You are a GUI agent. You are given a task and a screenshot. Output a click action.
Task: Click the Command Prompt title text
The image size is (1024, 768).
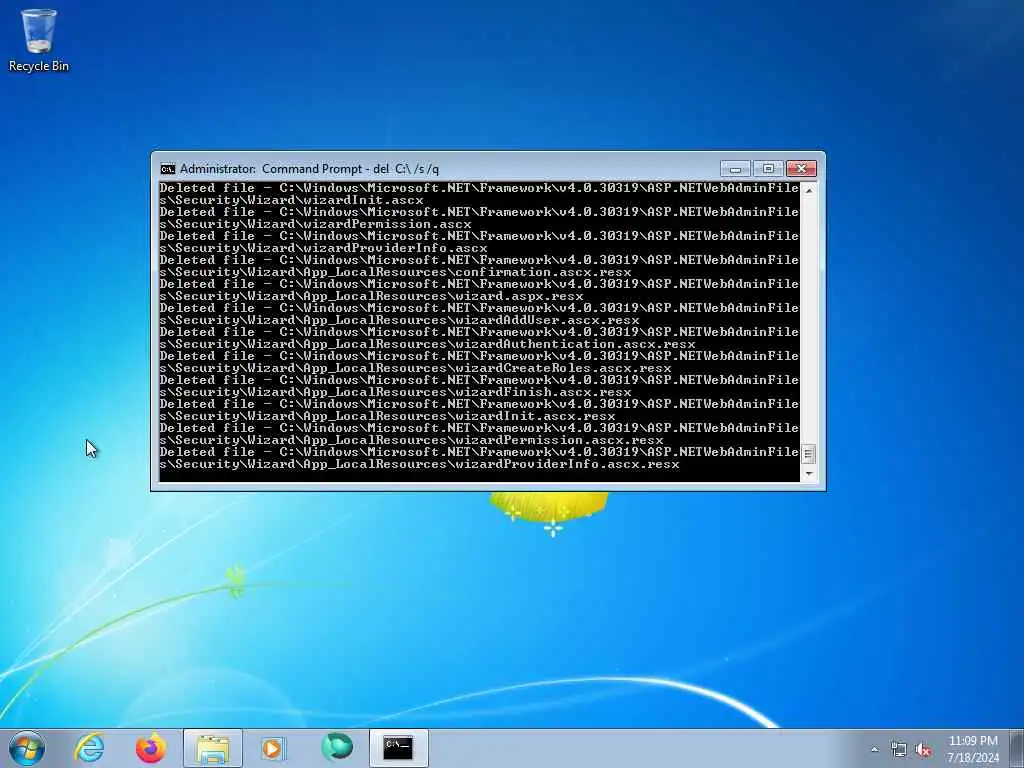pyautogui.click(x=309, y=169)
